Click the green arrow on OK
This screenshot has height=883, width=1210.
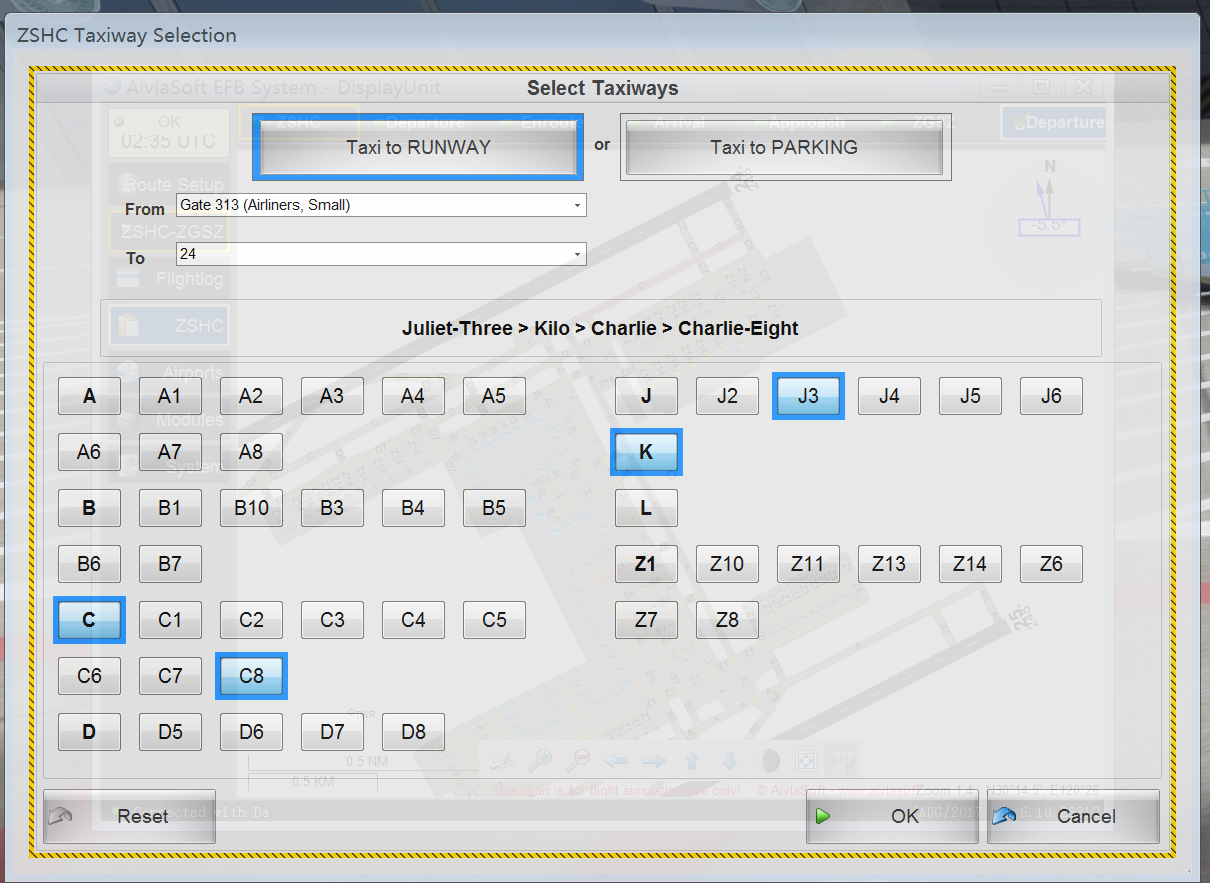point(823,816)
